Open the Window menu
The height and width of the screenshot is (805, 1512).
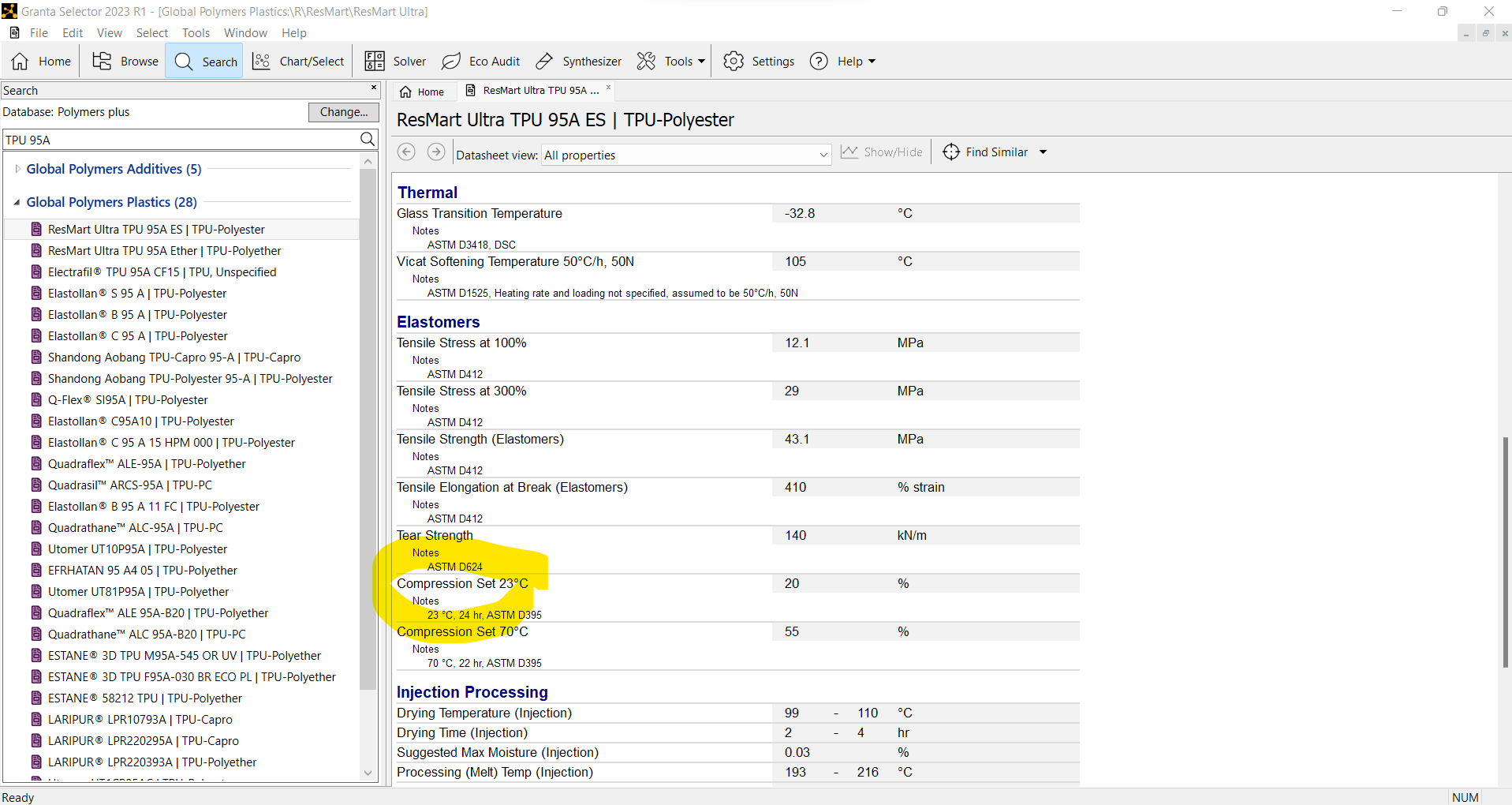pos(245,32)
